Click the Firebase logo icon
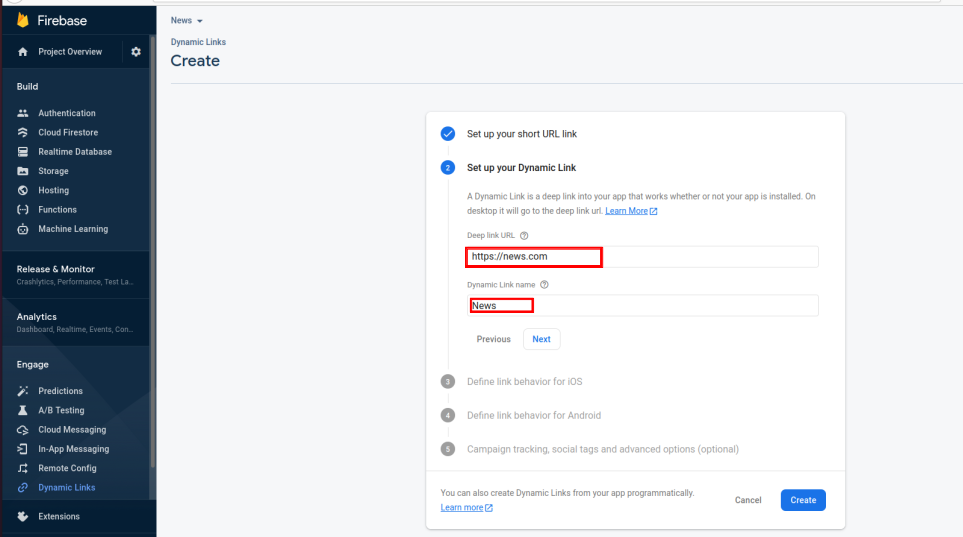 point(23,21)
